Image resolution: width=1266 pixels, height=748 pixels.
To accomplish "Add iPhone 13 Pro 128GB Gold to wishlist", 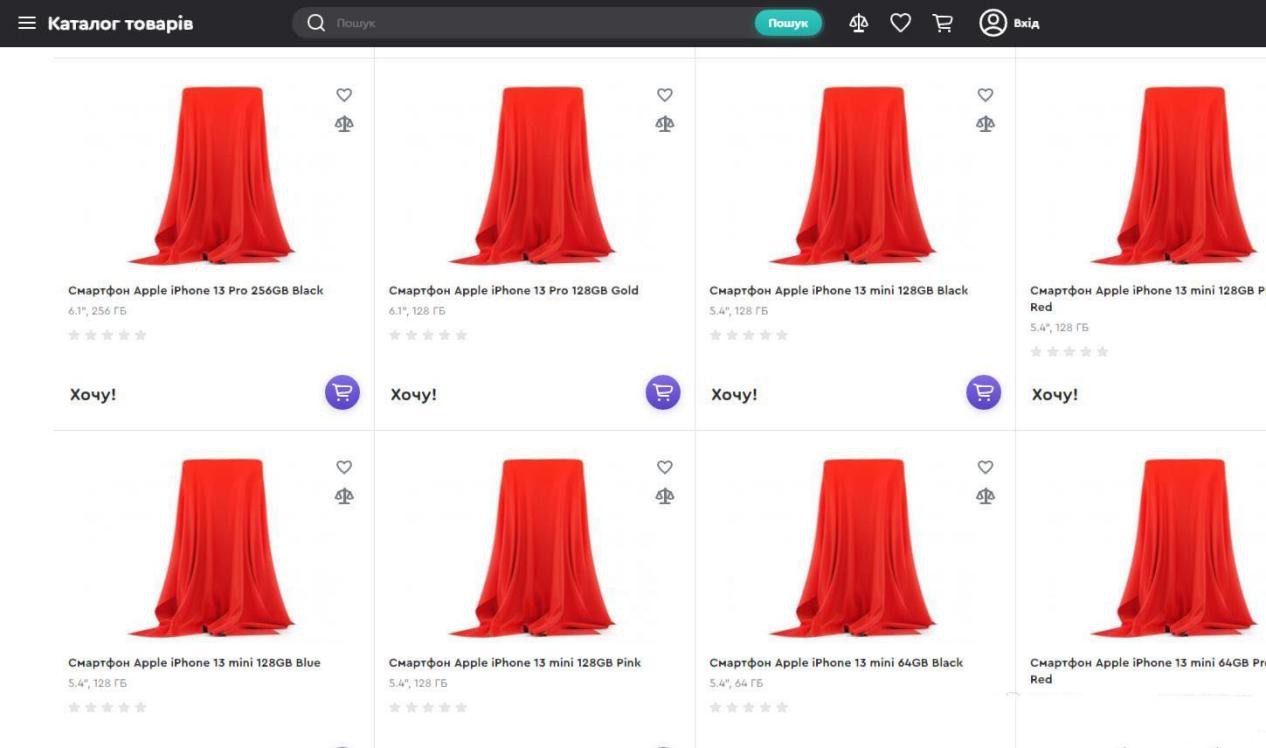I will 664,95.
